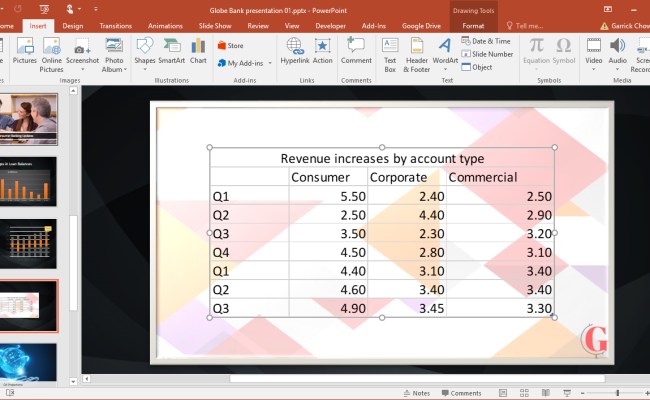650x400 pixels.
Task: Open the Review tab
Action: click(x=258, y=26)
